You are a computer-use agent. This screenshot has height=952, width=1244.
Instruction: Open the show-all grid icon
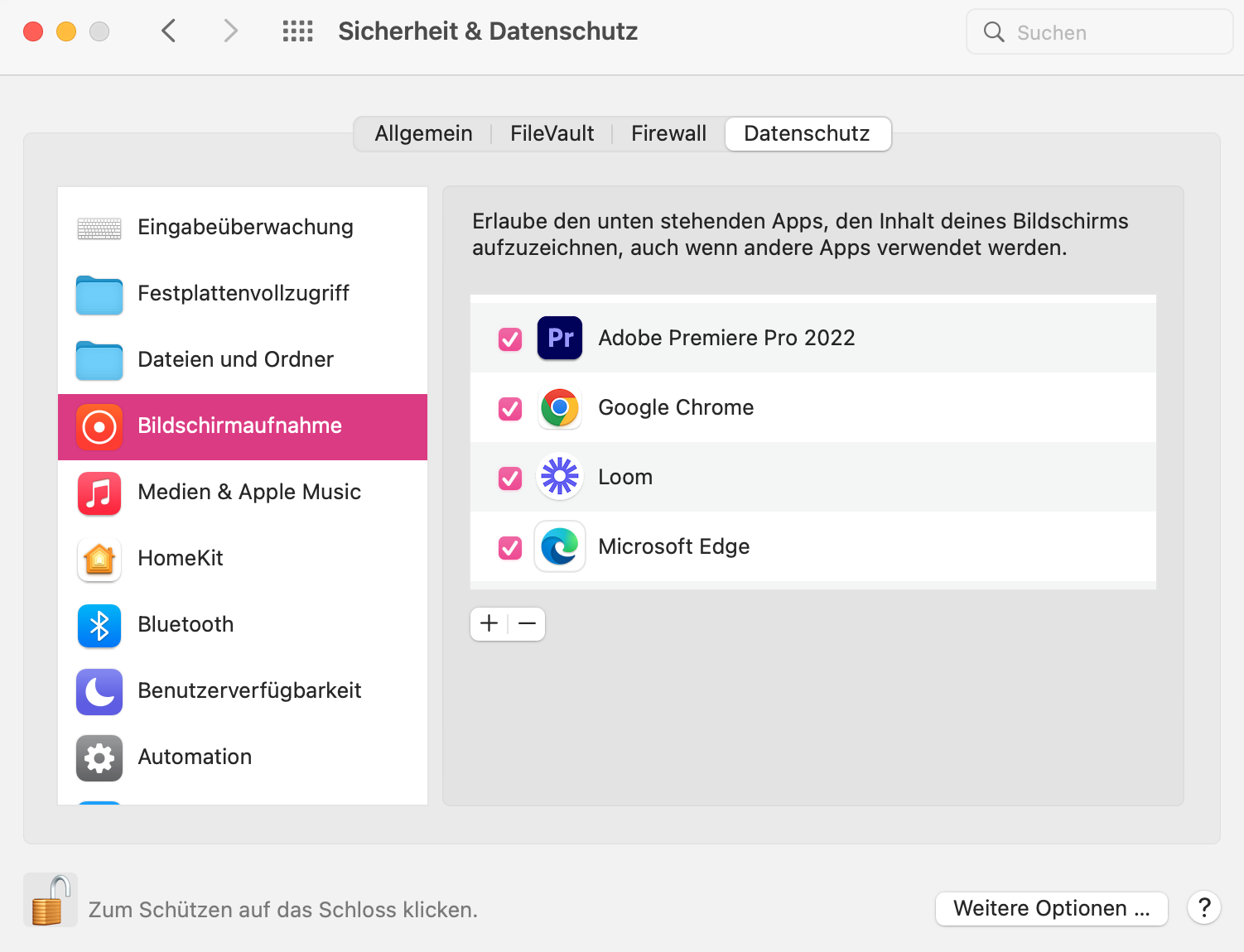point(297,31)
